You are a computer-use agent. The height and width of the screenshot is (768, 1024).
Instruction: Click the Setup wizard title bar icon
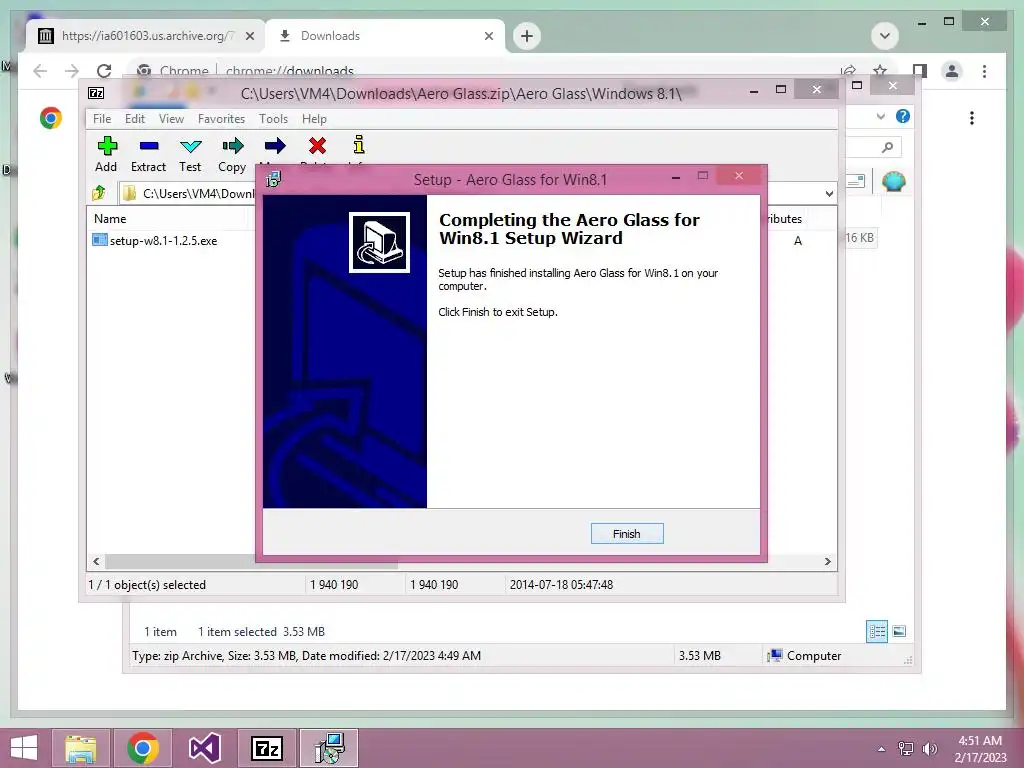[x=273, y=179]
